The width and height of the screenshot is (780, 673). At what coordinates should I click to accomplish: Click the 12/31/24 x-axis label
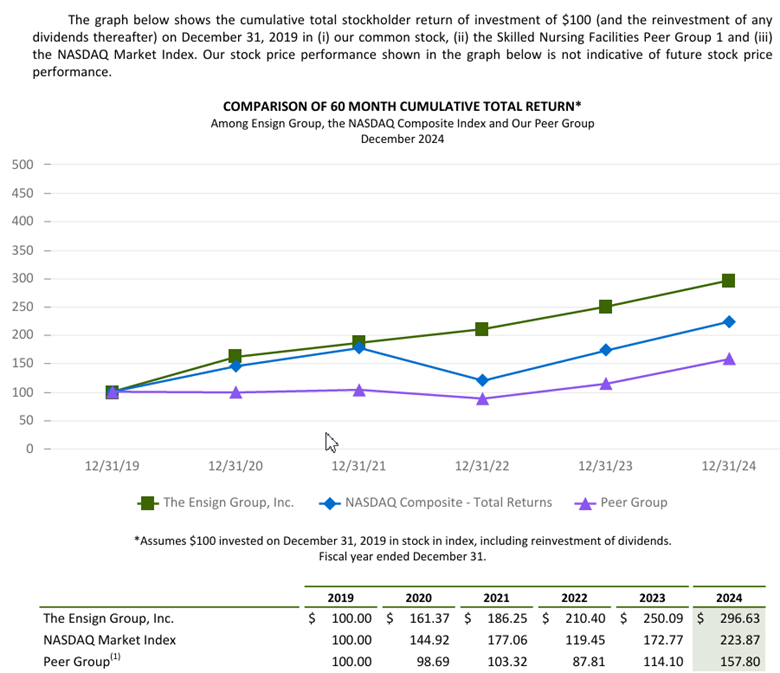(728, 466)
